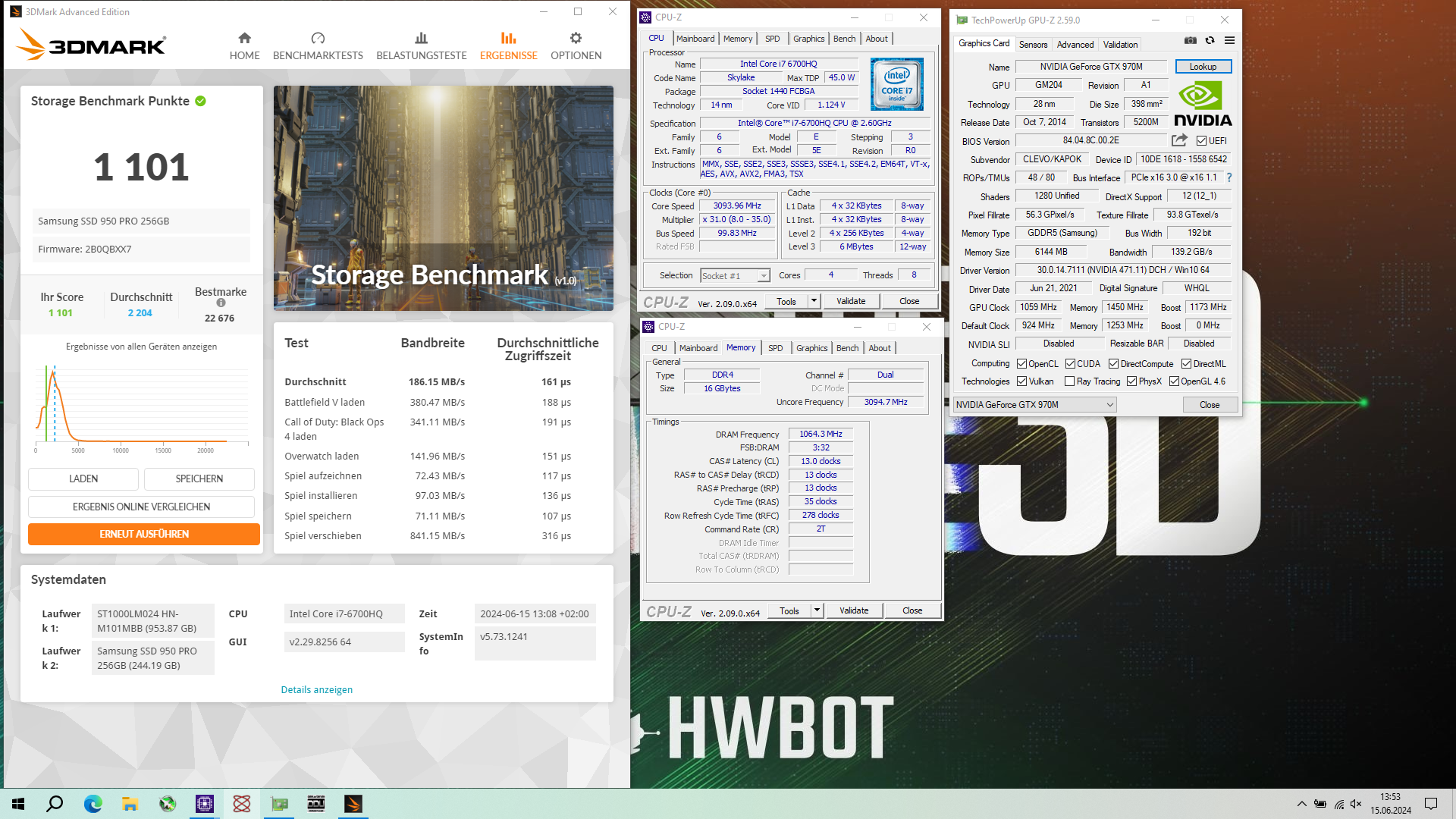Switch to GPU-Z taskbar icon
This screenshot has width=1456, height=819.
pyautogui.click(x=279, y=804)
